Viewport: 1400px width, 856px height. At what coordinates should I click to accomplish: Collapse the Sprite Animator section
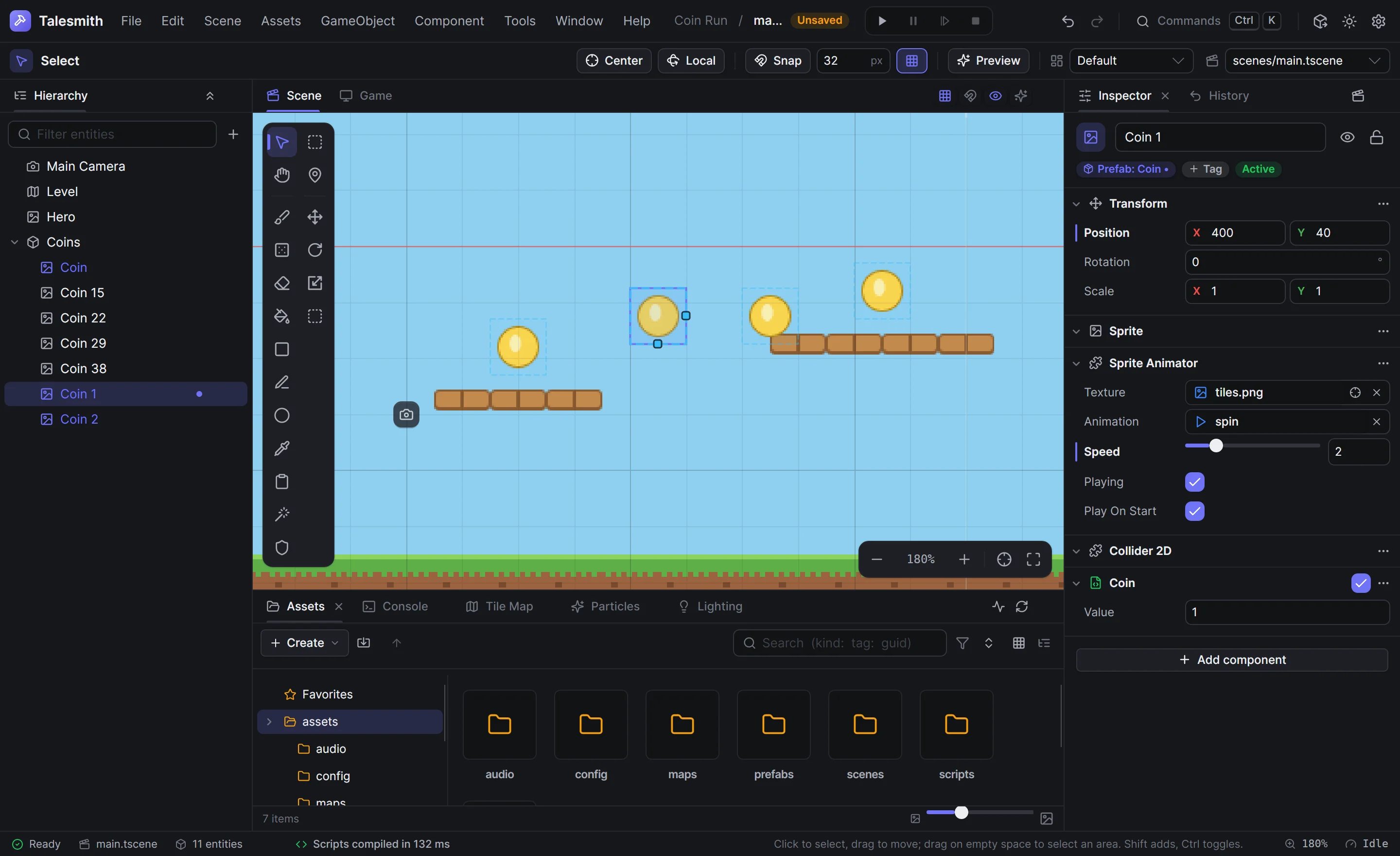coord(1076,363)
